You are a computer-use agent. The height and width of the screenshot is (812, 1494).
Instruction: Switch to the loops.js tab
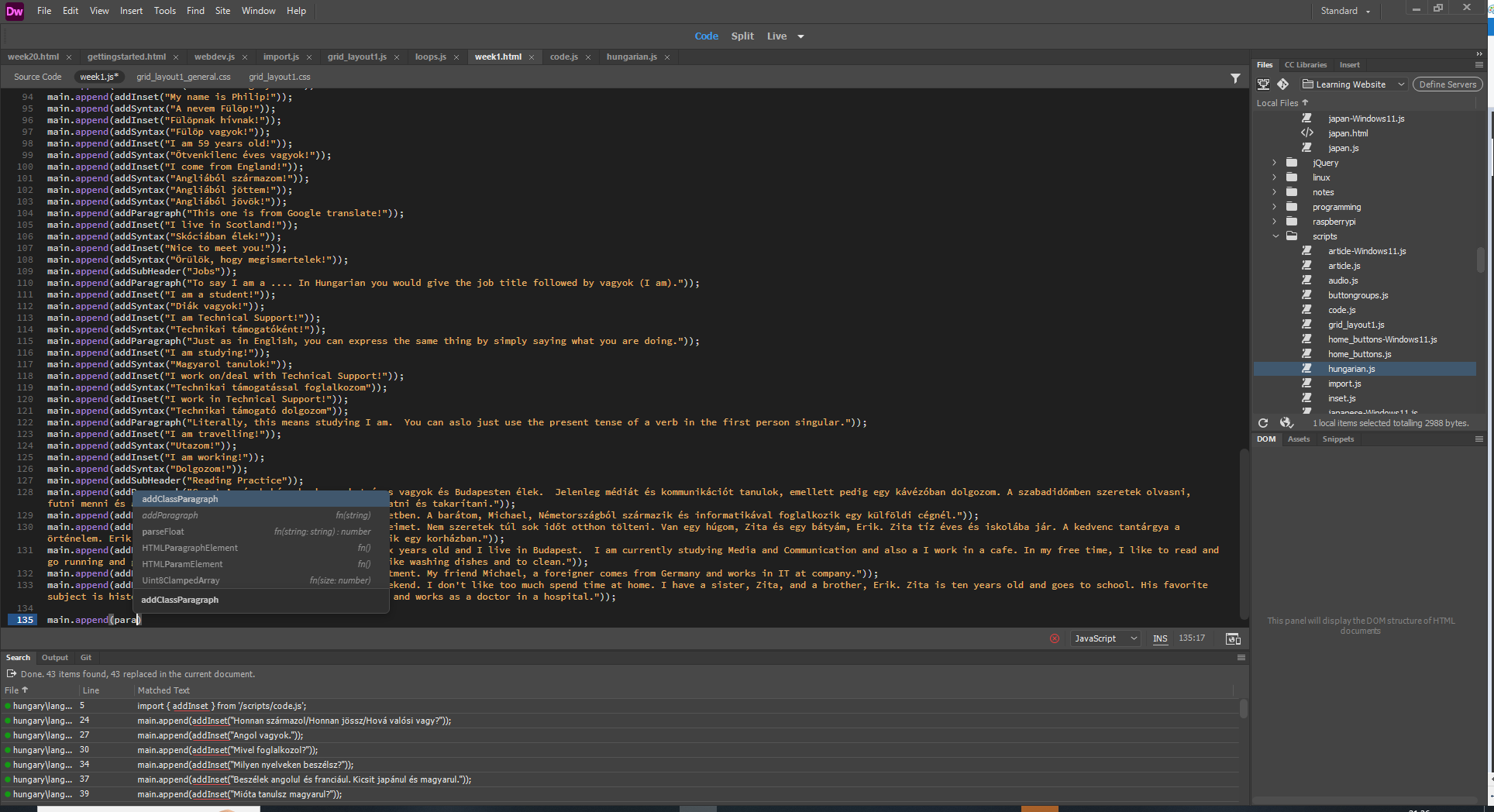tap(430, 57)
